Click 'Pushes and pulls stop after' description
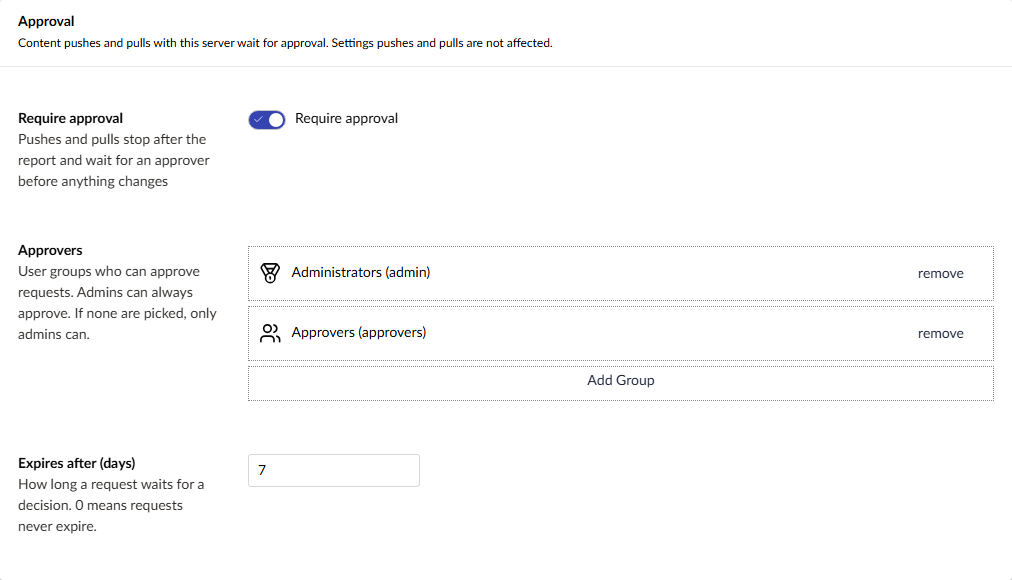The image size is (1012, 580). click(x=114, y=160)
